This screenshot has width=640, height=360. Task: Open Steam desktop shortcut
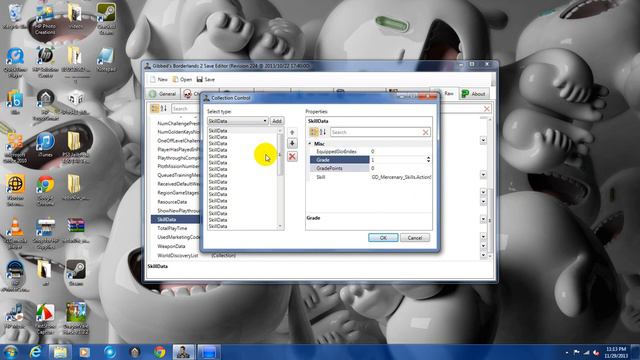(76, 272)
